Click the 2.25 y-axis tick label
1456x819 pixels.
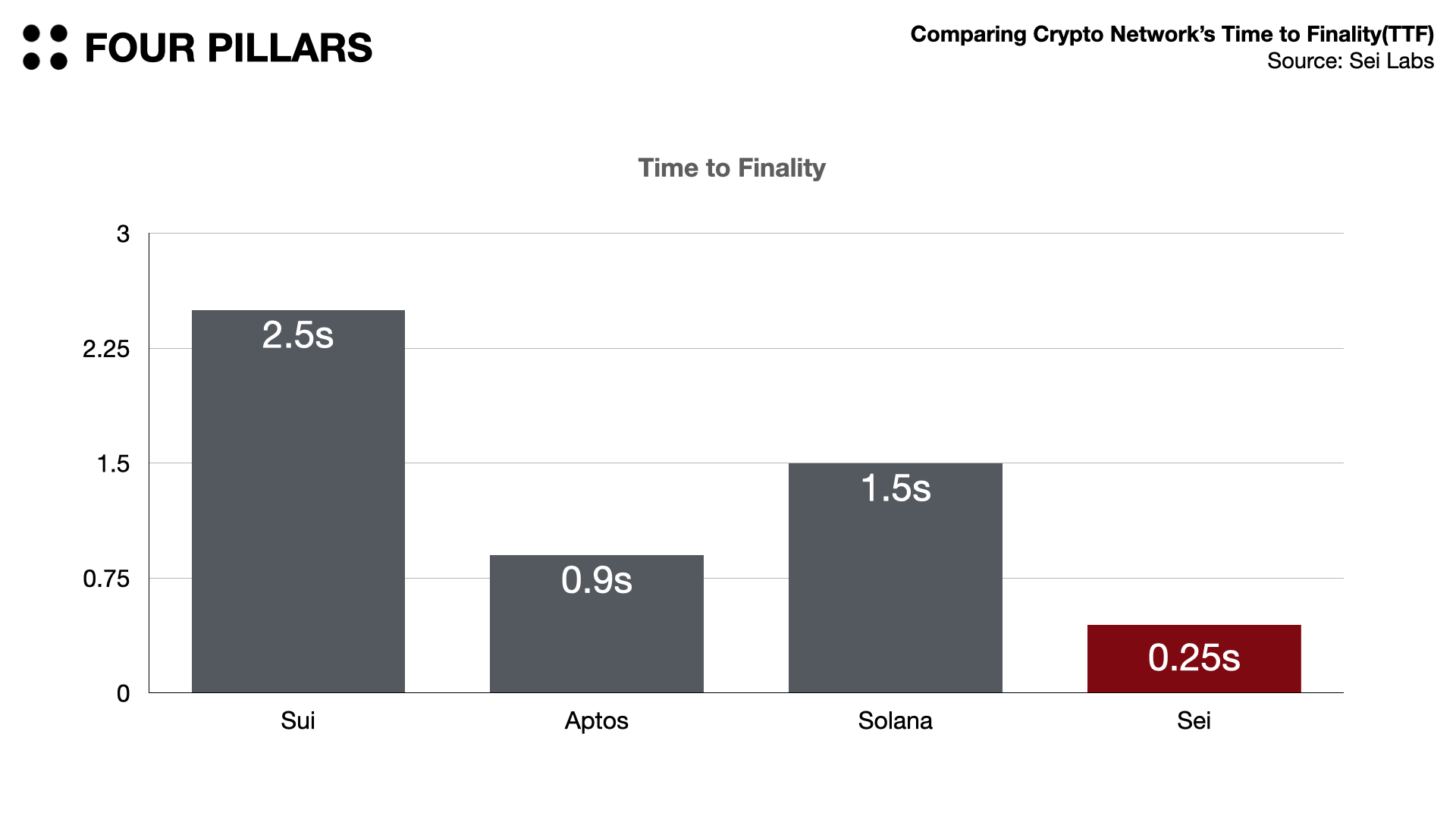pos(106,350)
